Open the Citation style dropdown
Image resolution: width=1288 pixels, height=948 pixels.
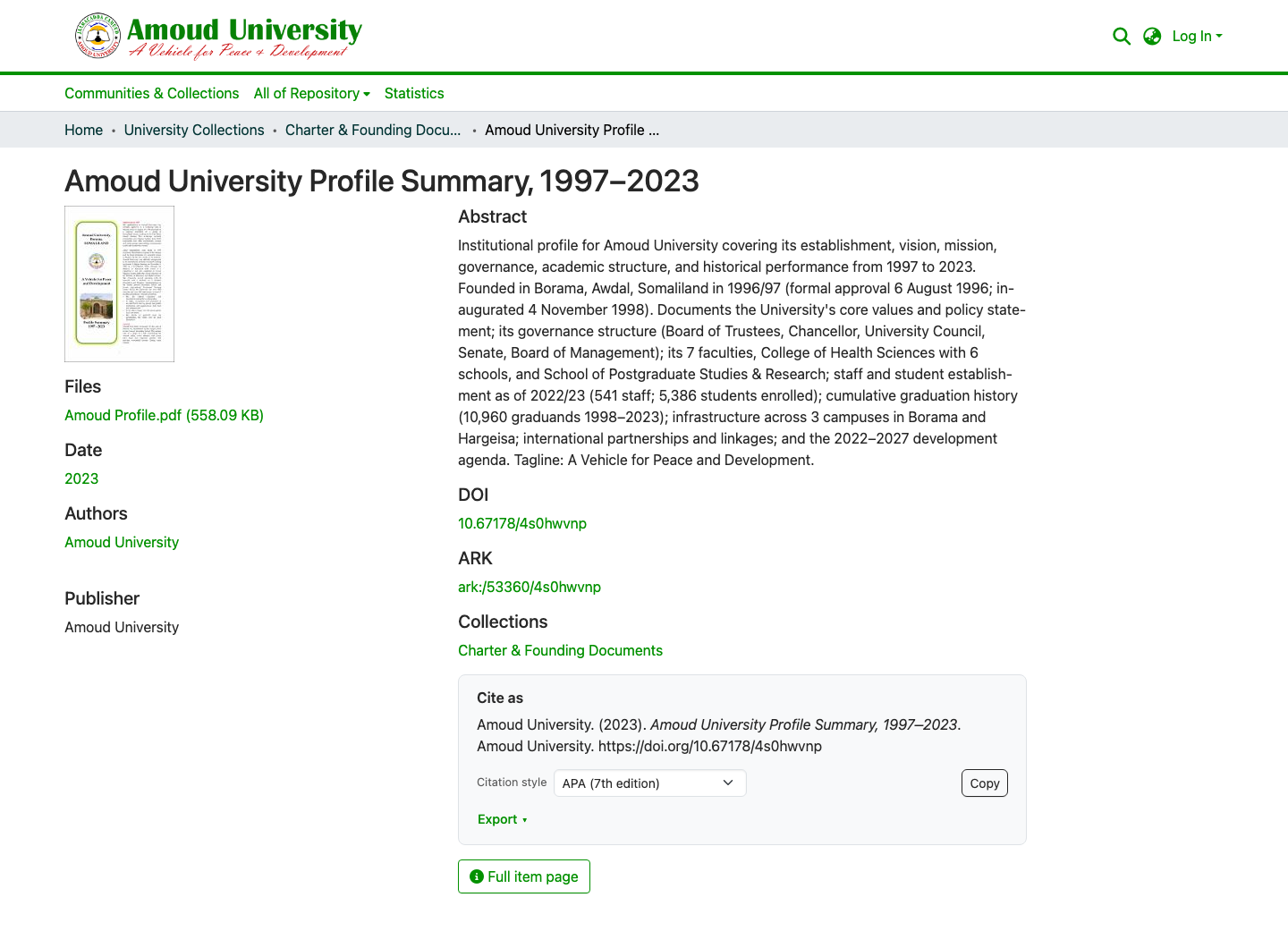pos(650,783)
